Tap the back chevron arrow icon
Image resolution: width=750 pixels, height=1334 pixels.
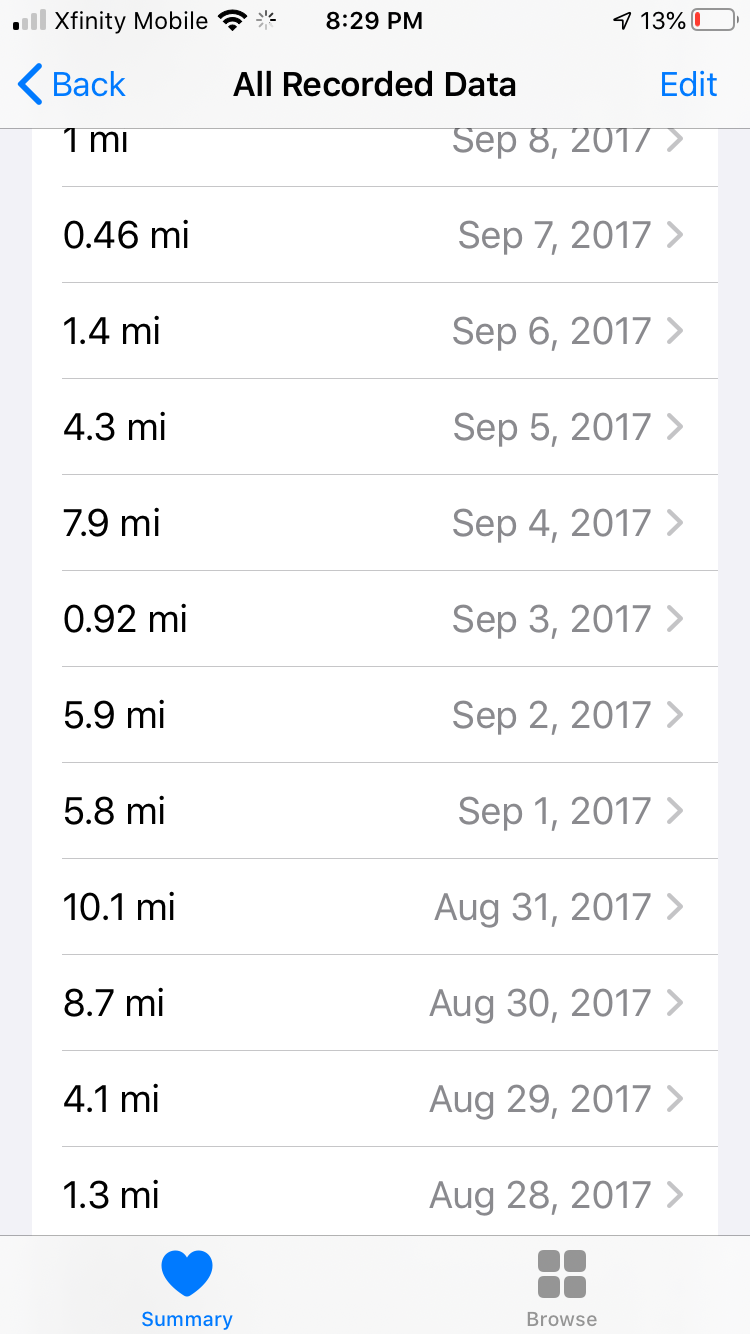[30, 85]
